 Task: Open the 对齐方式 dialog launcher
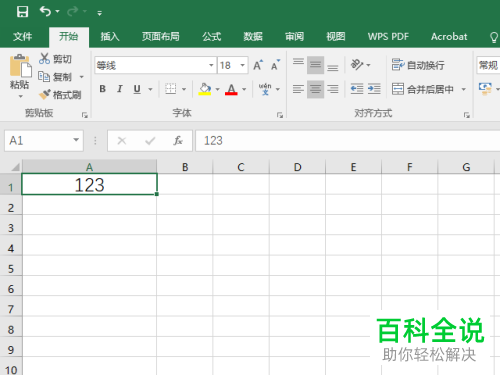coord(467,115)
